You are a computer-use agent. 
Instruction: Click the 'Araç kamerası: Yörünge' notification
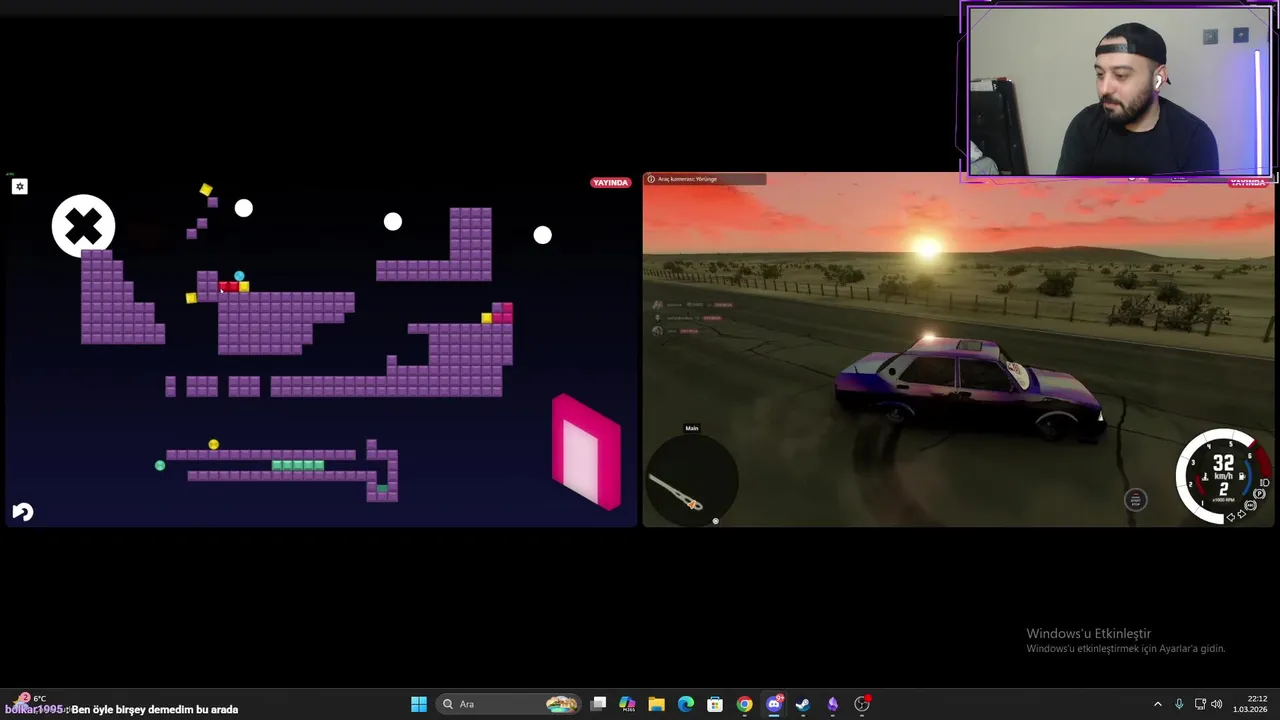705,179
